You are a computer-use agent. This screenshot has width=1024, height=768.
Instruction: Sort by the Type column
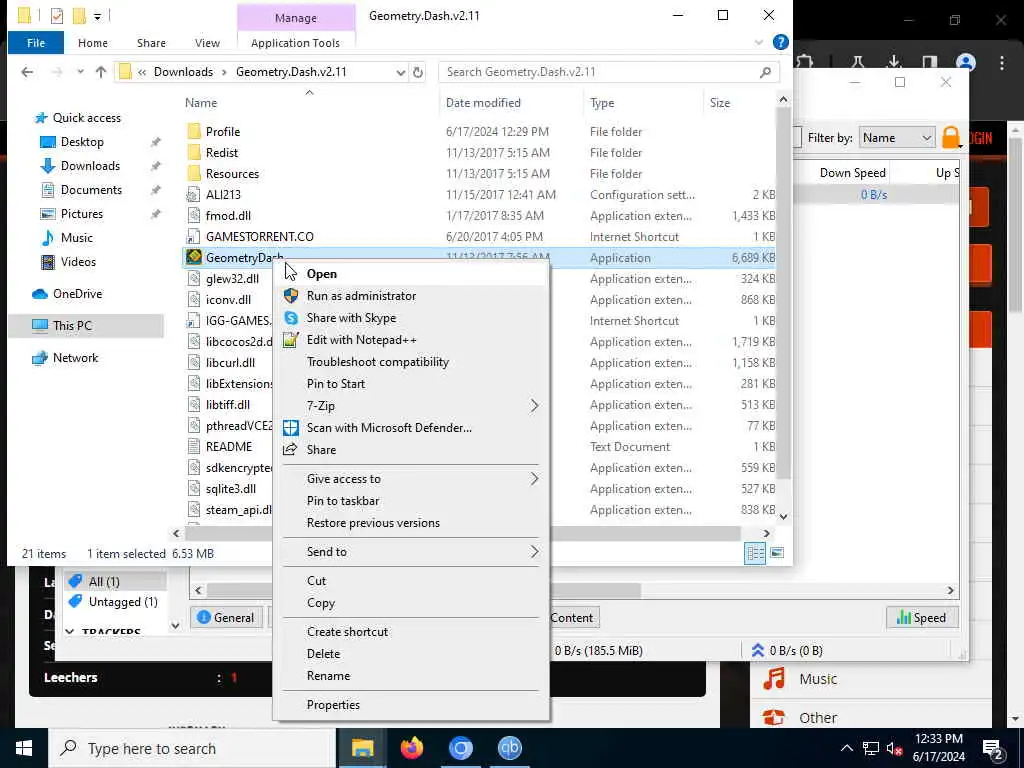(601, 103)
